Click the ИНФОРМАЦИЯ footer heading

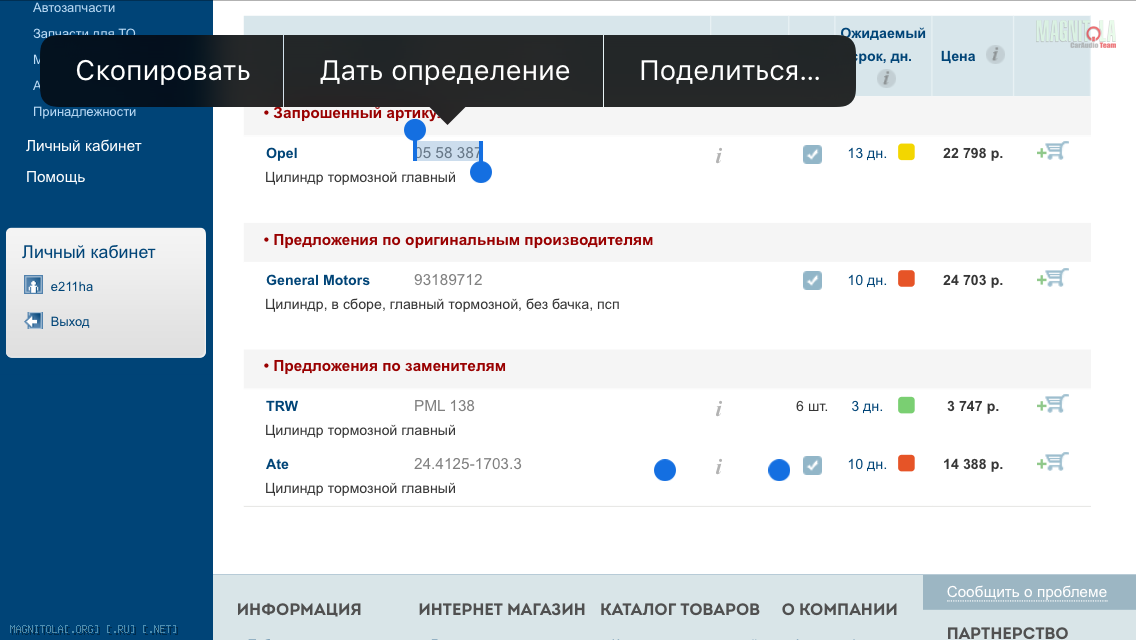tap(299, 610)
